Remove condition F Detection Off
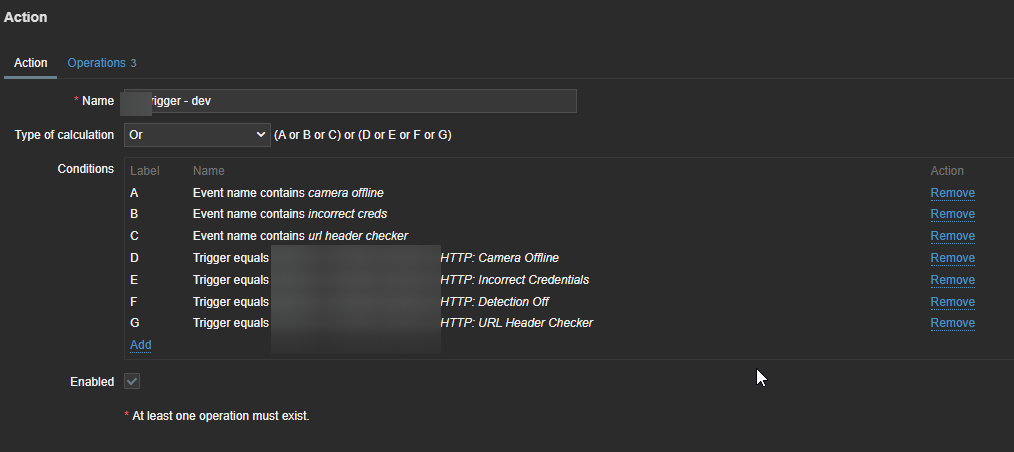The height and width of the screenshot is (452, 1014). pyautogui.click(x=952, y=302)
